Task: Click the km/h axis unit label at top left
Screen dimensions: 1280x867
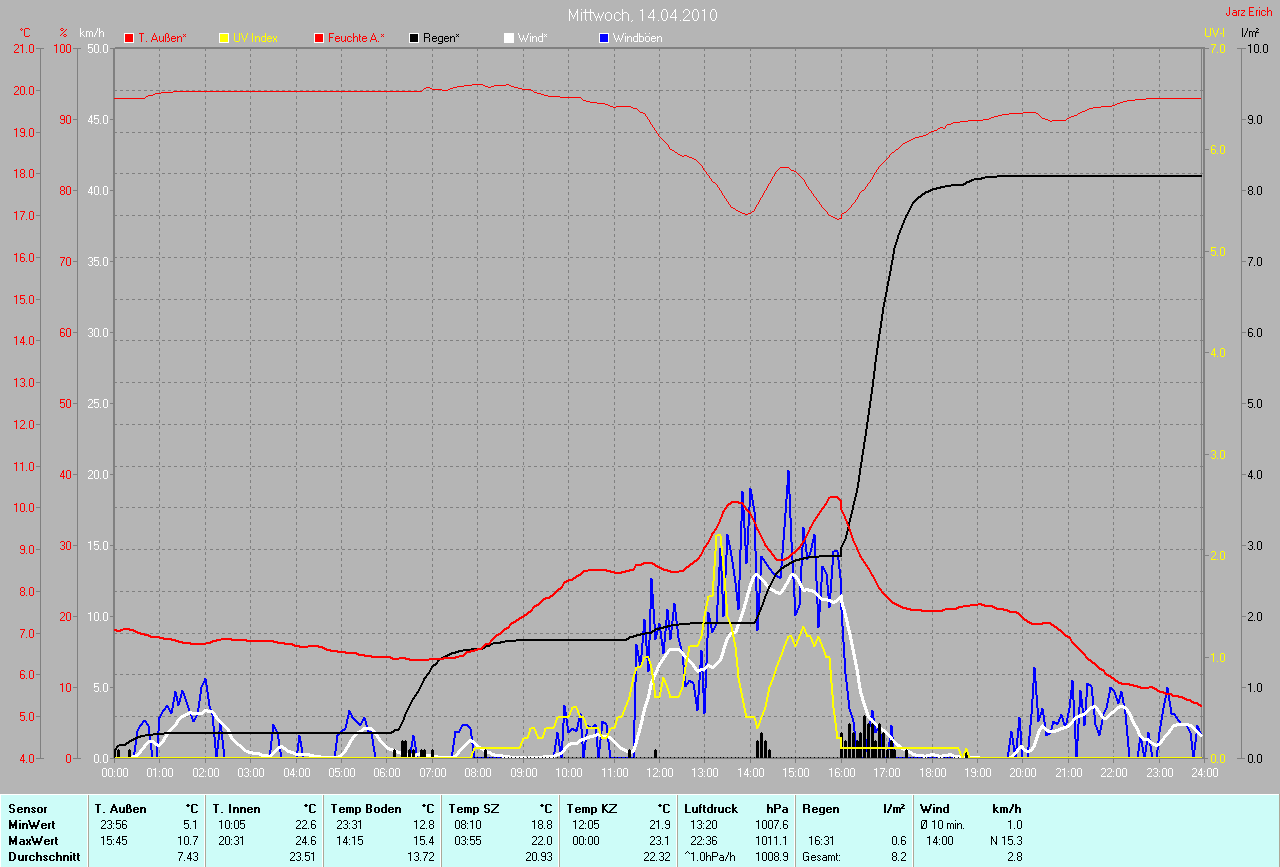Action: tap(92, 33)
